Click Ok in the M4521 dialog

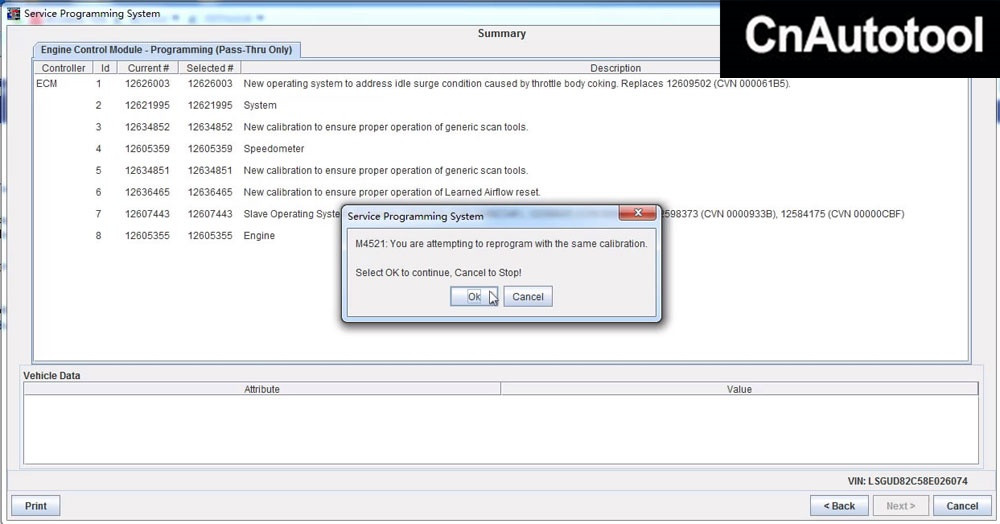[474, 296]
